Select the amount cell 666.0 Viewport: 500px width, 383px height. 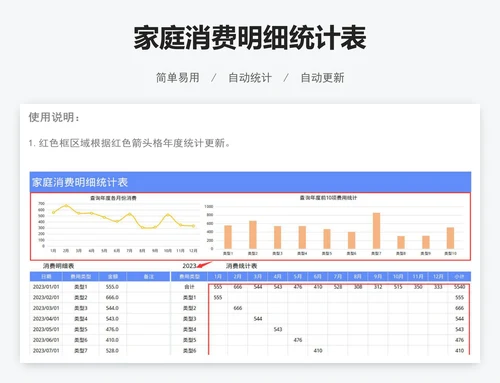tap(112, 297)
